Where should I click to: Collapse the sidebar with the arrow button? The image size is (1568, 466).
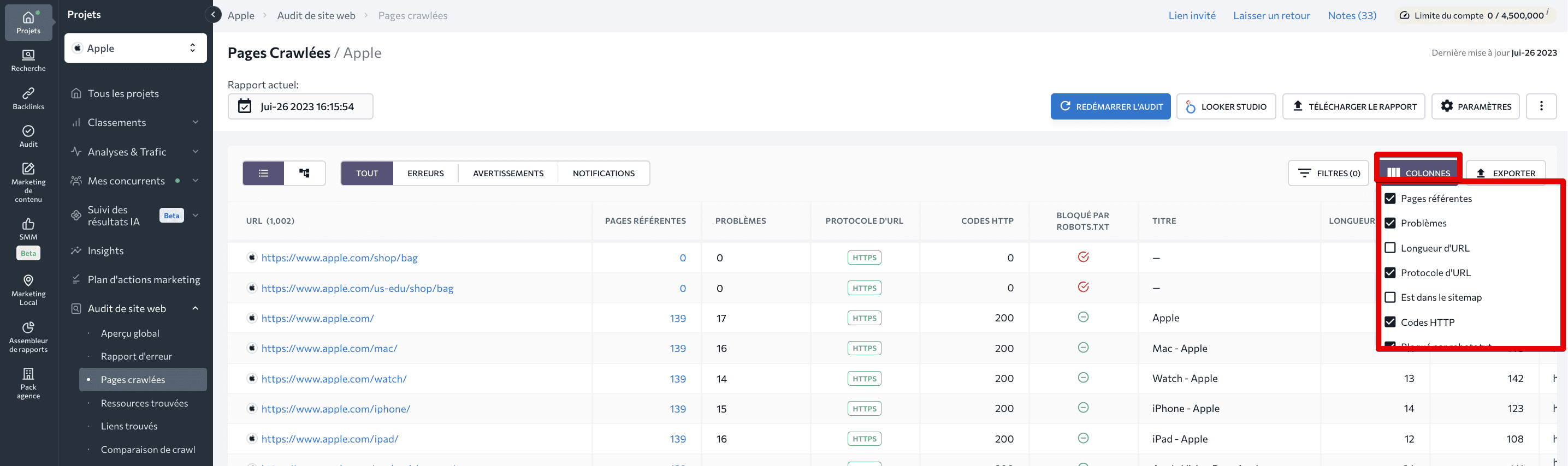point(213,15)
